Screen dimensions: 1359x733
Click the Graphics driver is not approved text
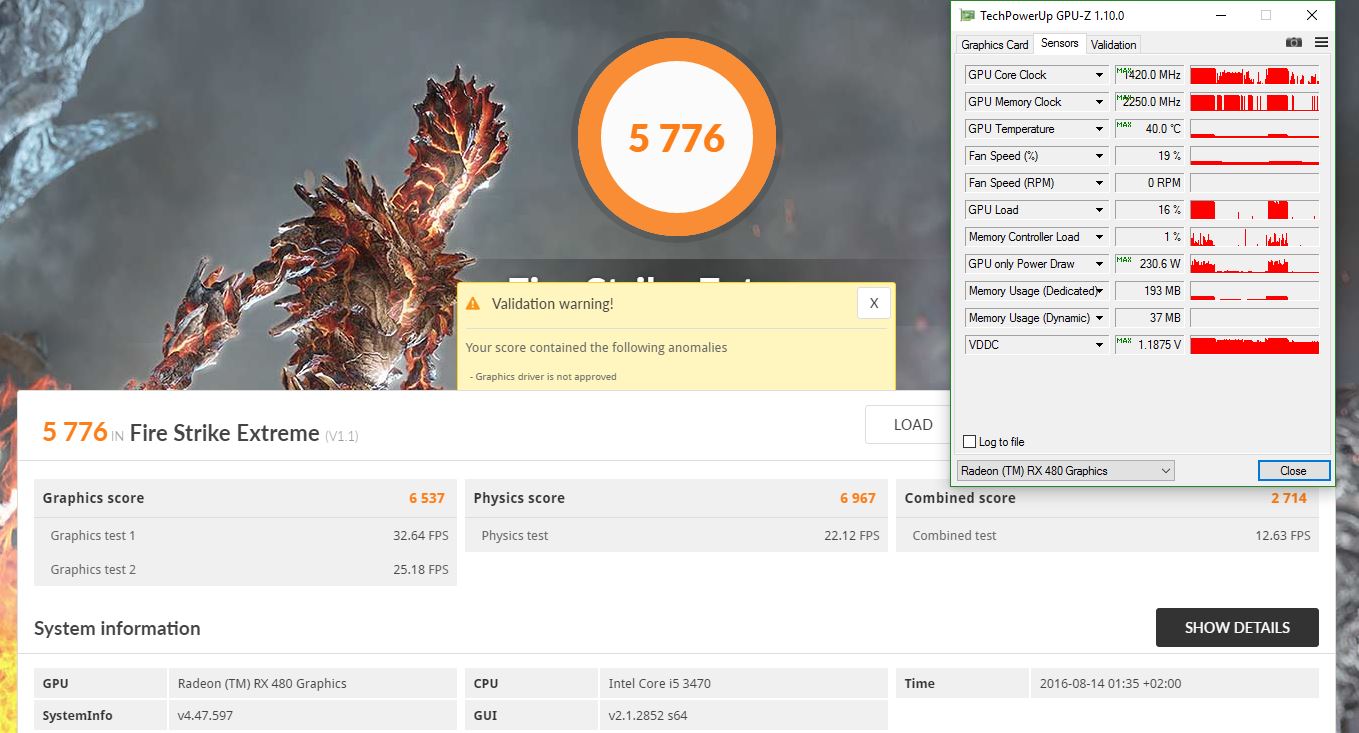(x=546, y=377)
